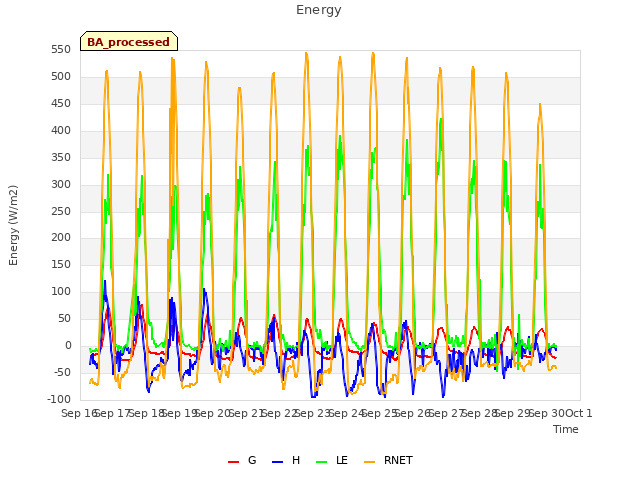Select the H legend label
Image resolution: width=640 pixels, height=480 pixels.
click(296, 460)
